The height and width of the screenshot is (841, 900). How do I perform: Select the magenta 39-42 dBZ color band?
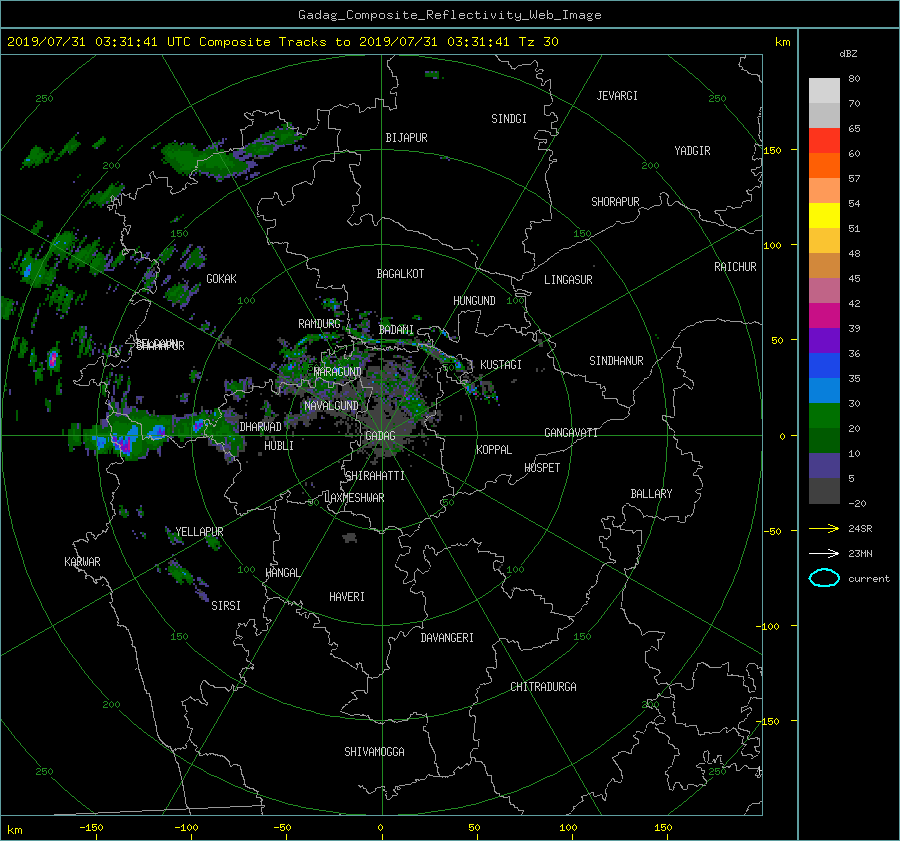824,316
